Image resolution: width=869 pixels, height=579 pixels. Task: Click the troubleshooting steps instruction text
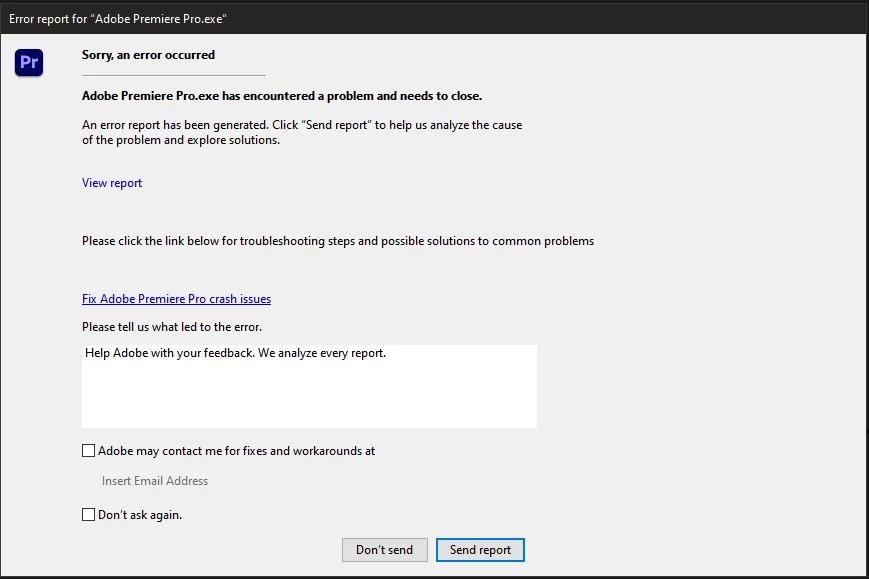[x=338, y=241]
